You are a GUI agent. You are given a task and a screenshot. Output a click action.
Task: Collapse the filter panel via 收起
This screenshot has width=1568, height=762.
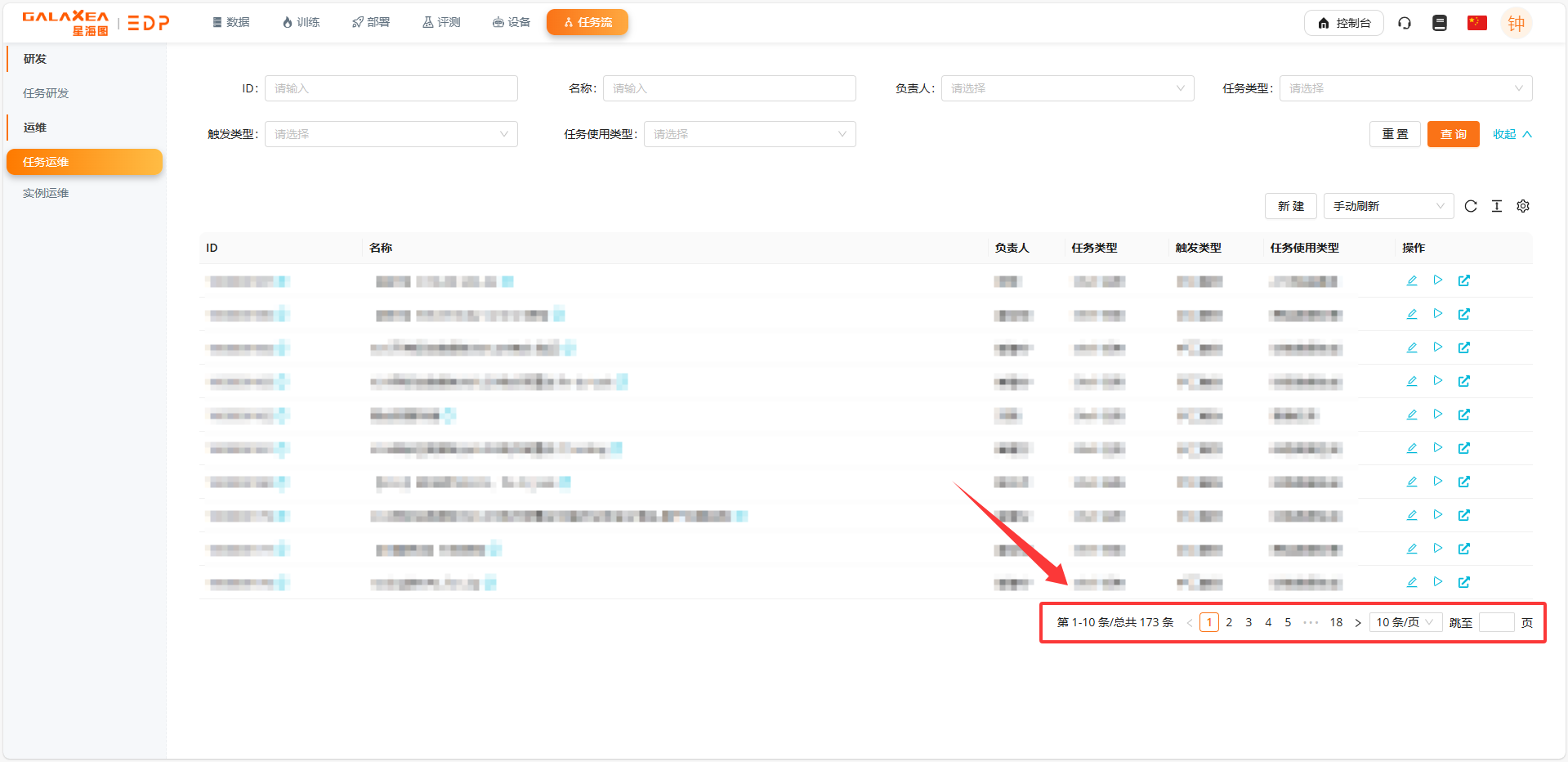[1511, 133]
